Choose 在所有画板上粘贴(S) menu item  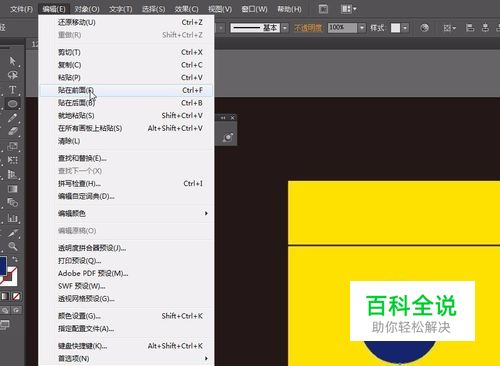(126, 128)
